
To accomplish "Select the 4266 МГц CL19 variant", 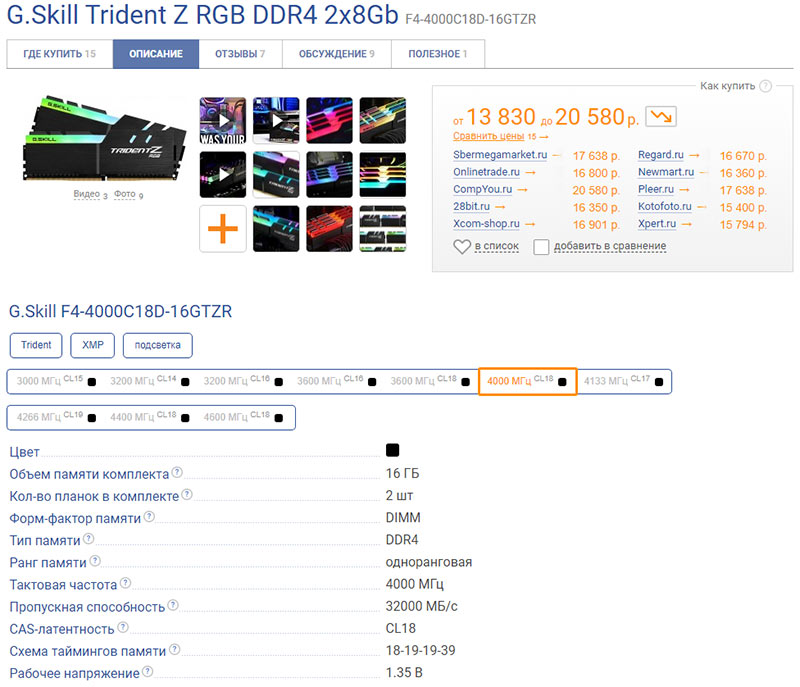I will [56, 417].
